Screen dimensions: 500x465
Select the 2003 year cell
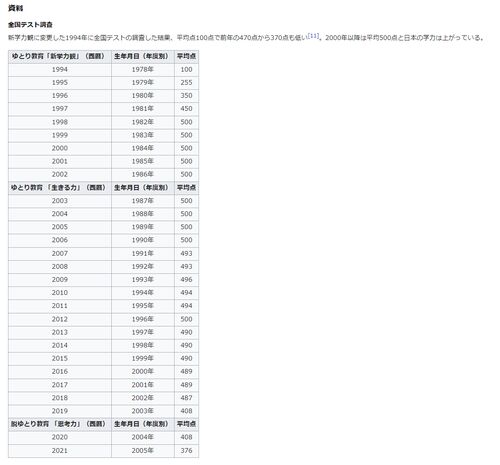[x=60, y=201]
